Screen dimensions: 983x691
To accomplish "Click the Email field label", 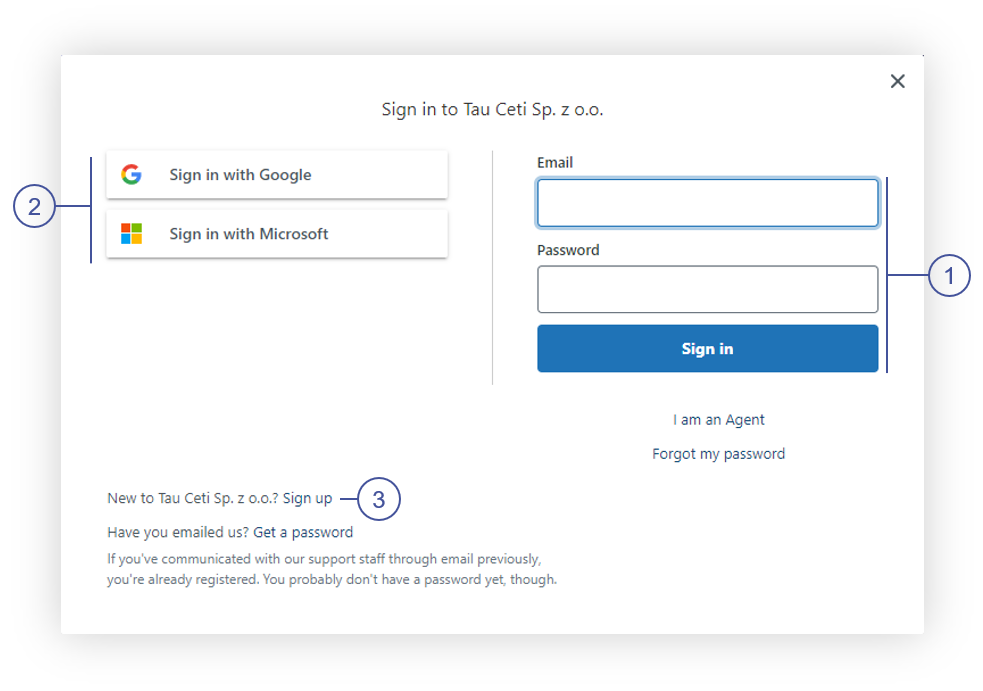I will (x=555, y=162).
